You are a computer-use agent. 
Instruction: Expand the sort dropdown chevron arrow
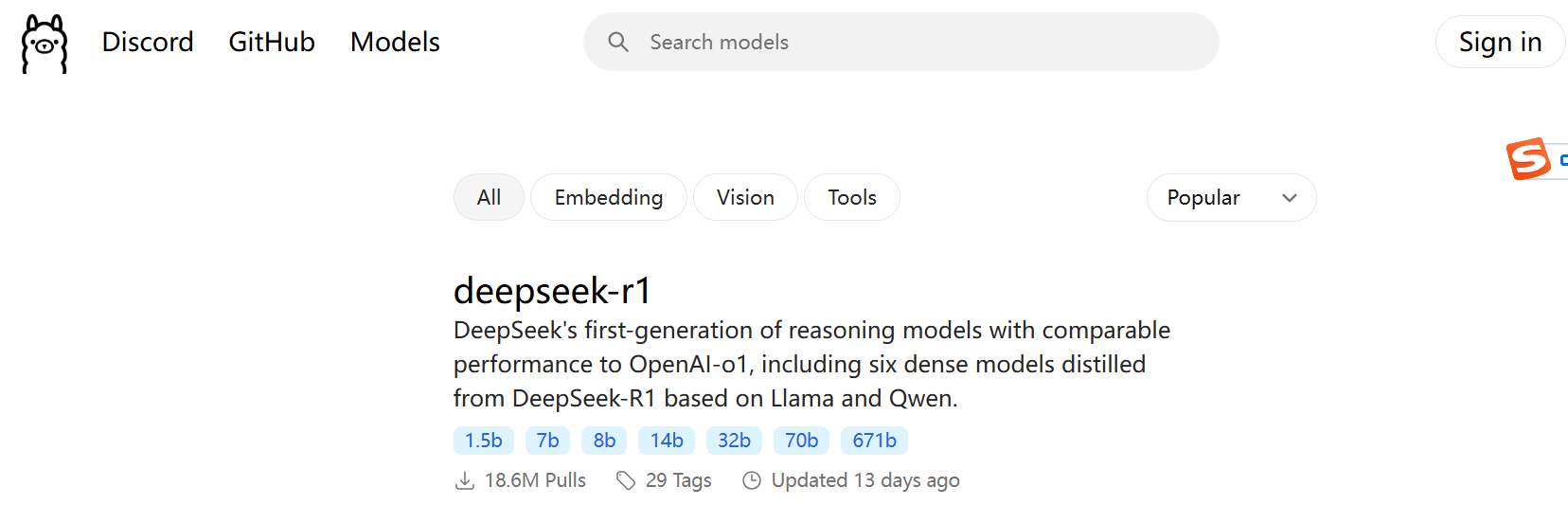(1289, 198)
